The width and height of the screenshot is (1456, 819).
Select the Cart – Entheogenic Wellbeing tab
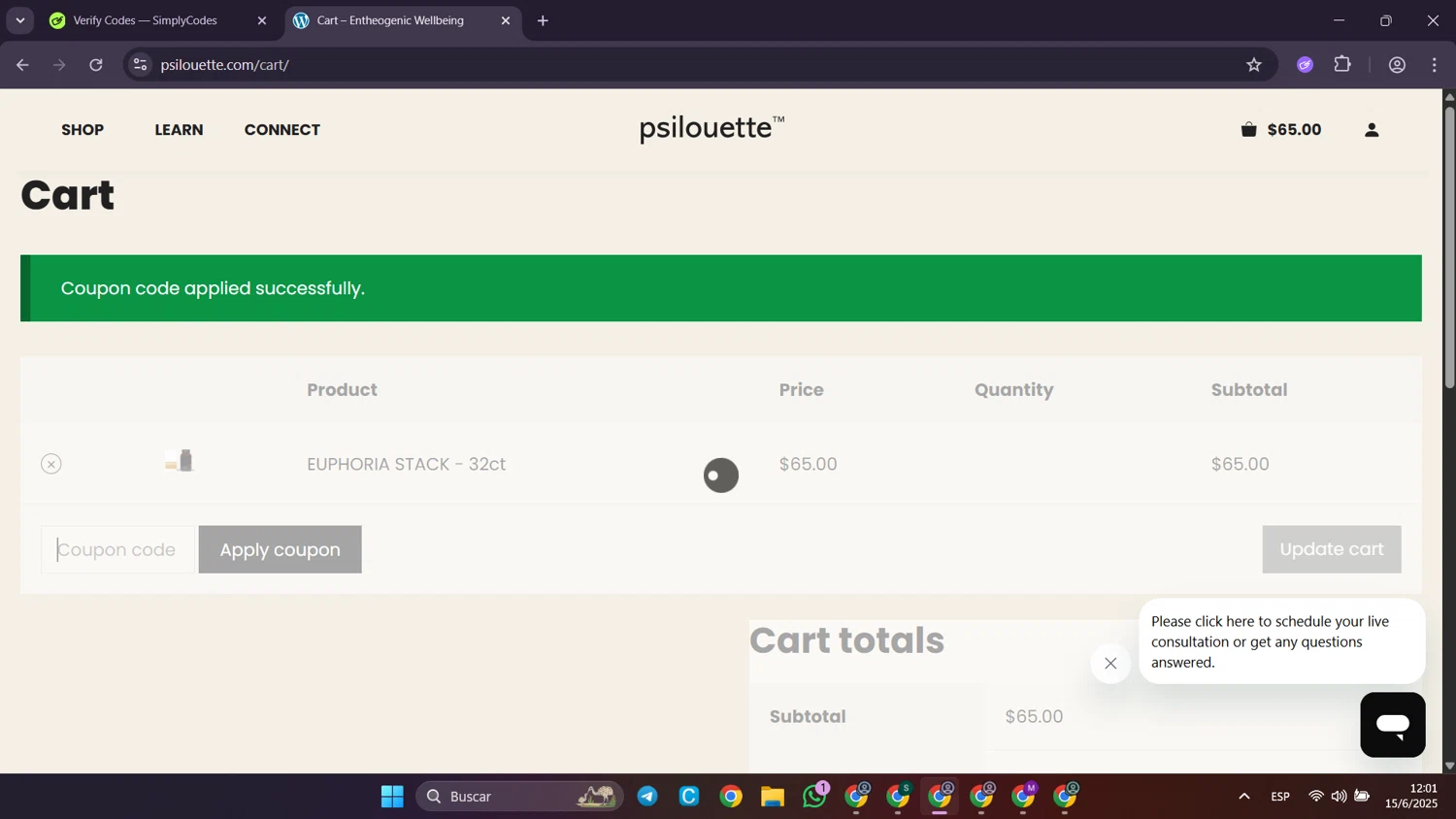click(403, 20)
